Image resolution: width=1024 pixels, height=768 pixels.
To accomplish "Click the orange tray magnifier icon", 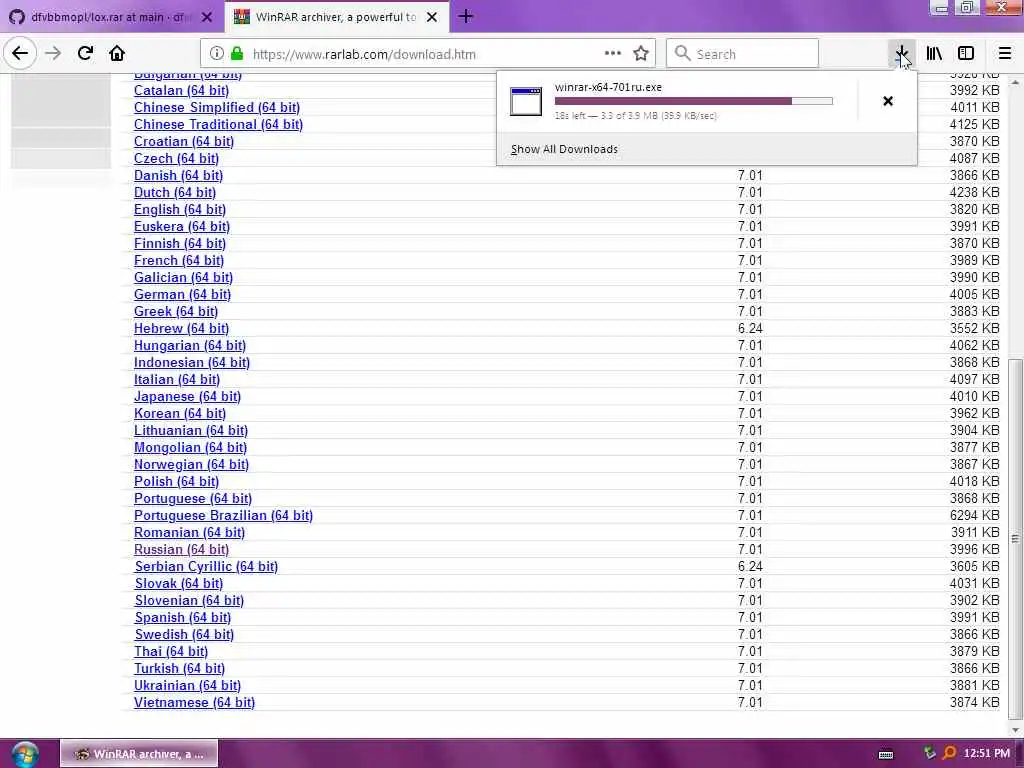I will (949, 754).
